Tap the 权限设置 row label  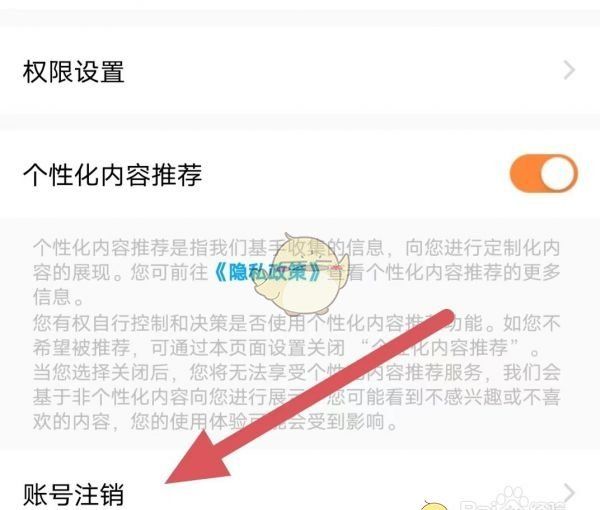[x=73, y=72]
